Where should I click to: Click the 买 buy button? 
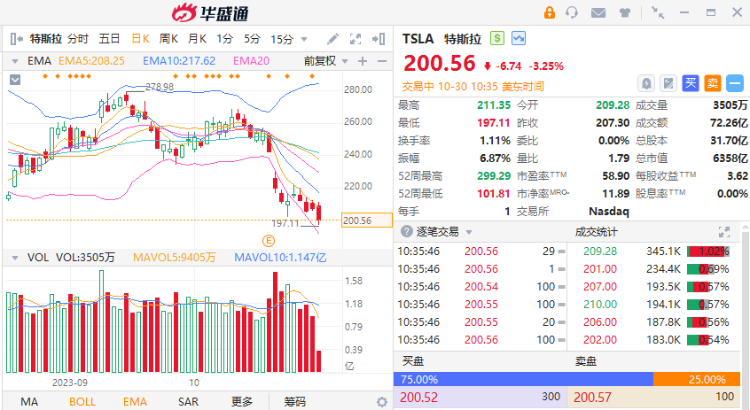tap(690, 84)
